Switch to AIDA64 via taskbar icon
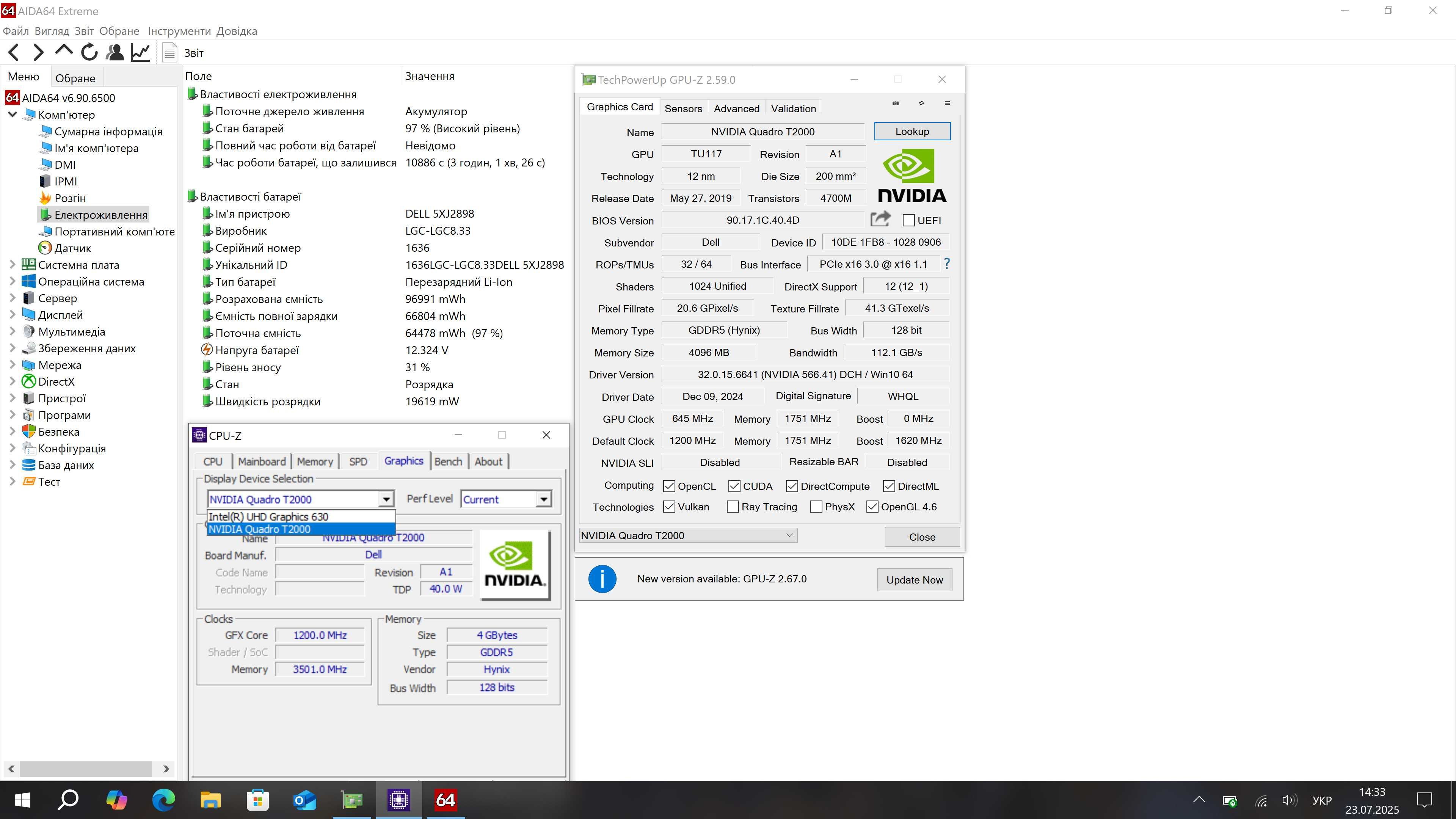This screenshot has height=819, width=1456. (446, 800)
